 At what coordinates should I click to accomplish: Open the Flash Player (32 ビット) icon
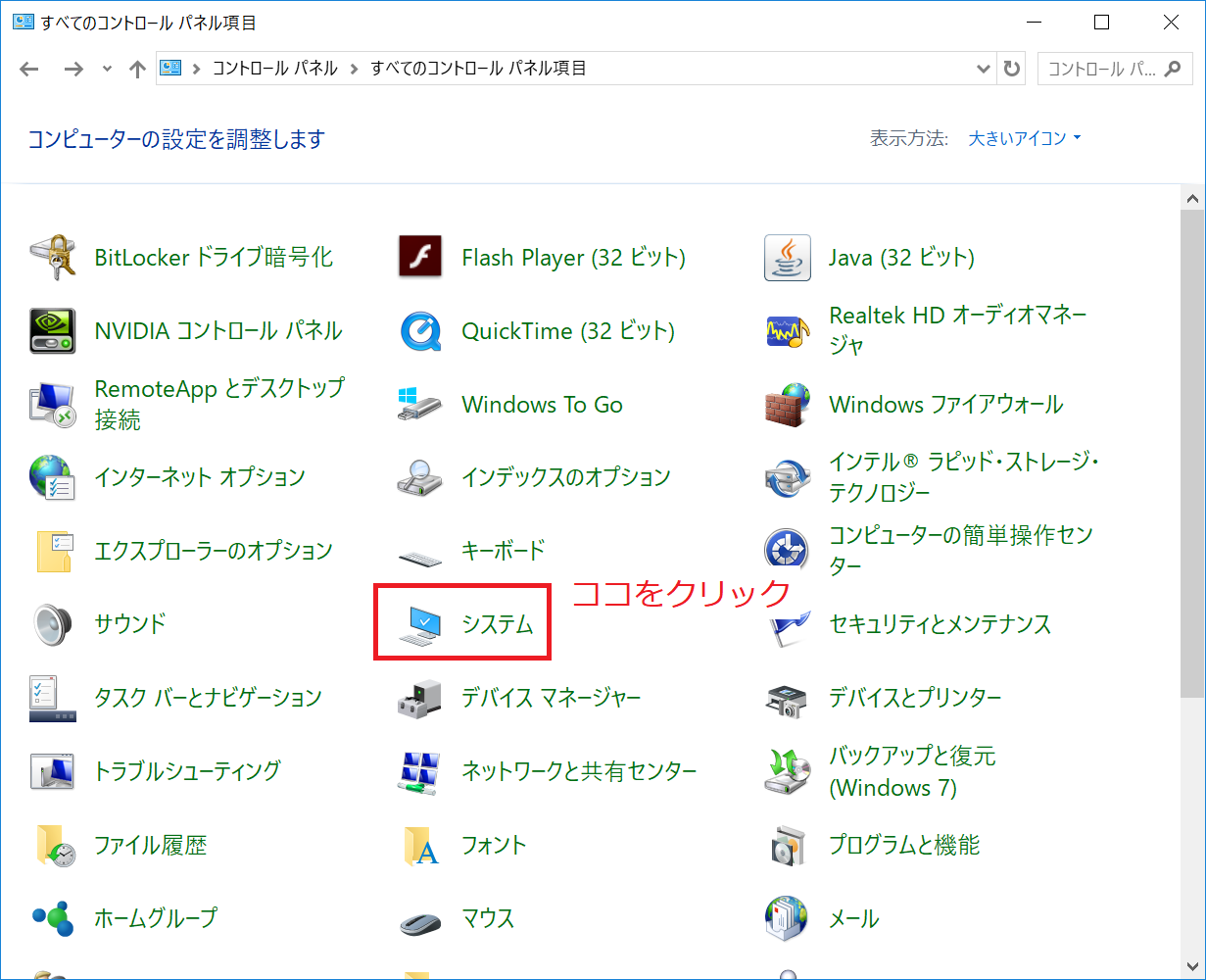420,258
